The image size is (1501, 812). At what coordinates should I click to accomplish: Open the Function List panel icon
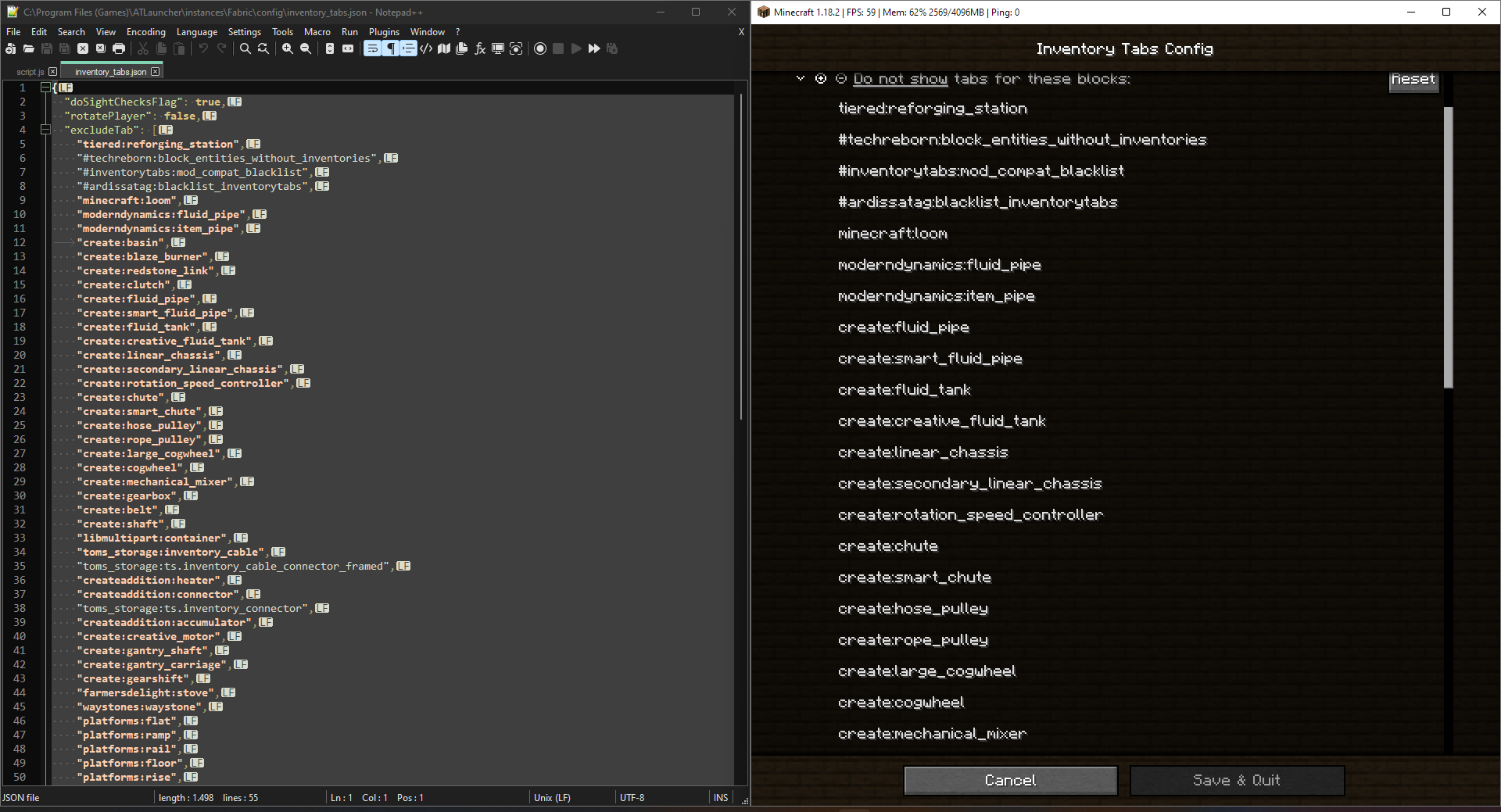pos(480,48)
